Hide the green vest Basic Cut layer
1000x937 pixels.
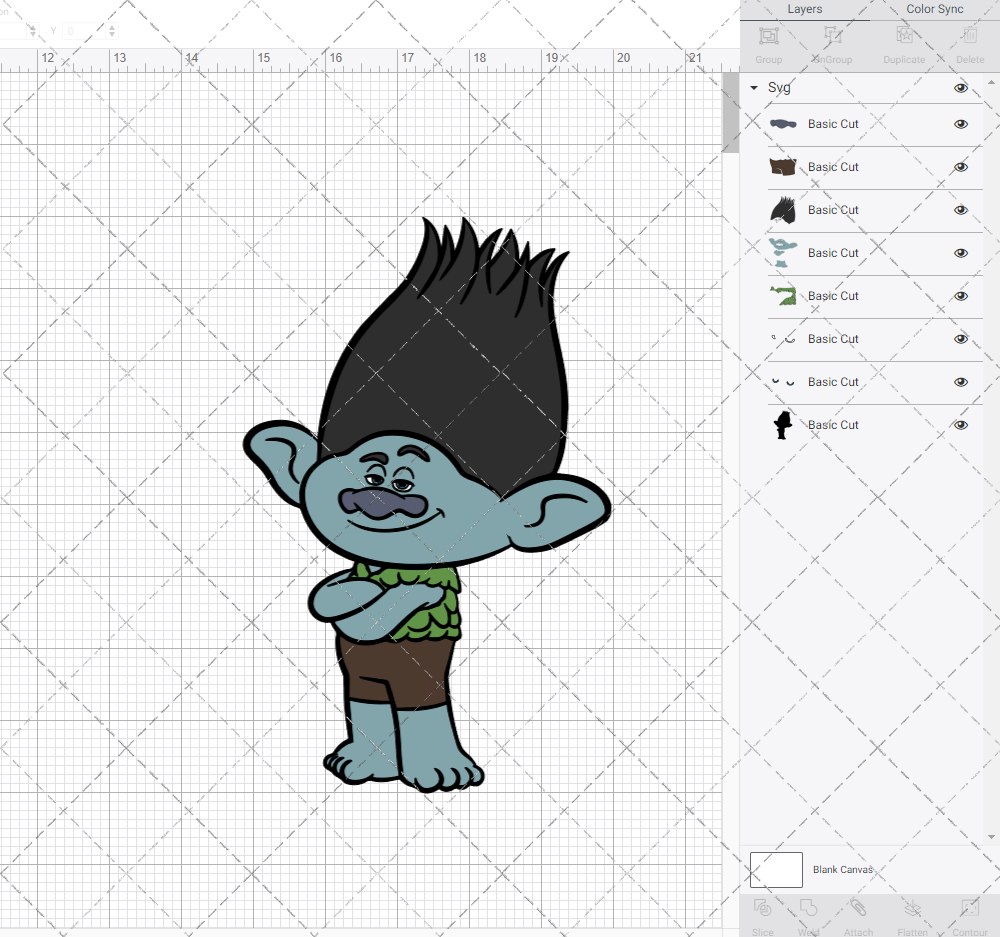(961, 296)
